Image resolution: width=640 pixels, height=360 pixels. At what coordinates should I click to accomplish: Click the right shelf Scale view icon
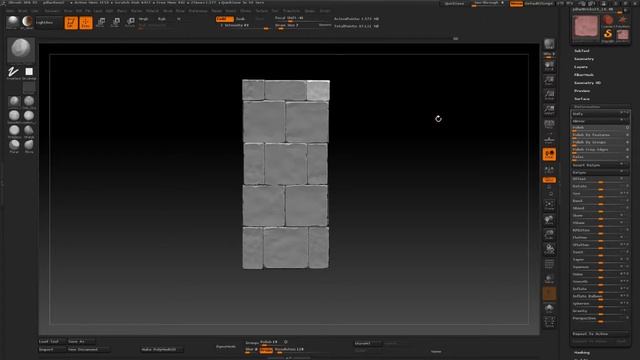click(x=549, y=235)
